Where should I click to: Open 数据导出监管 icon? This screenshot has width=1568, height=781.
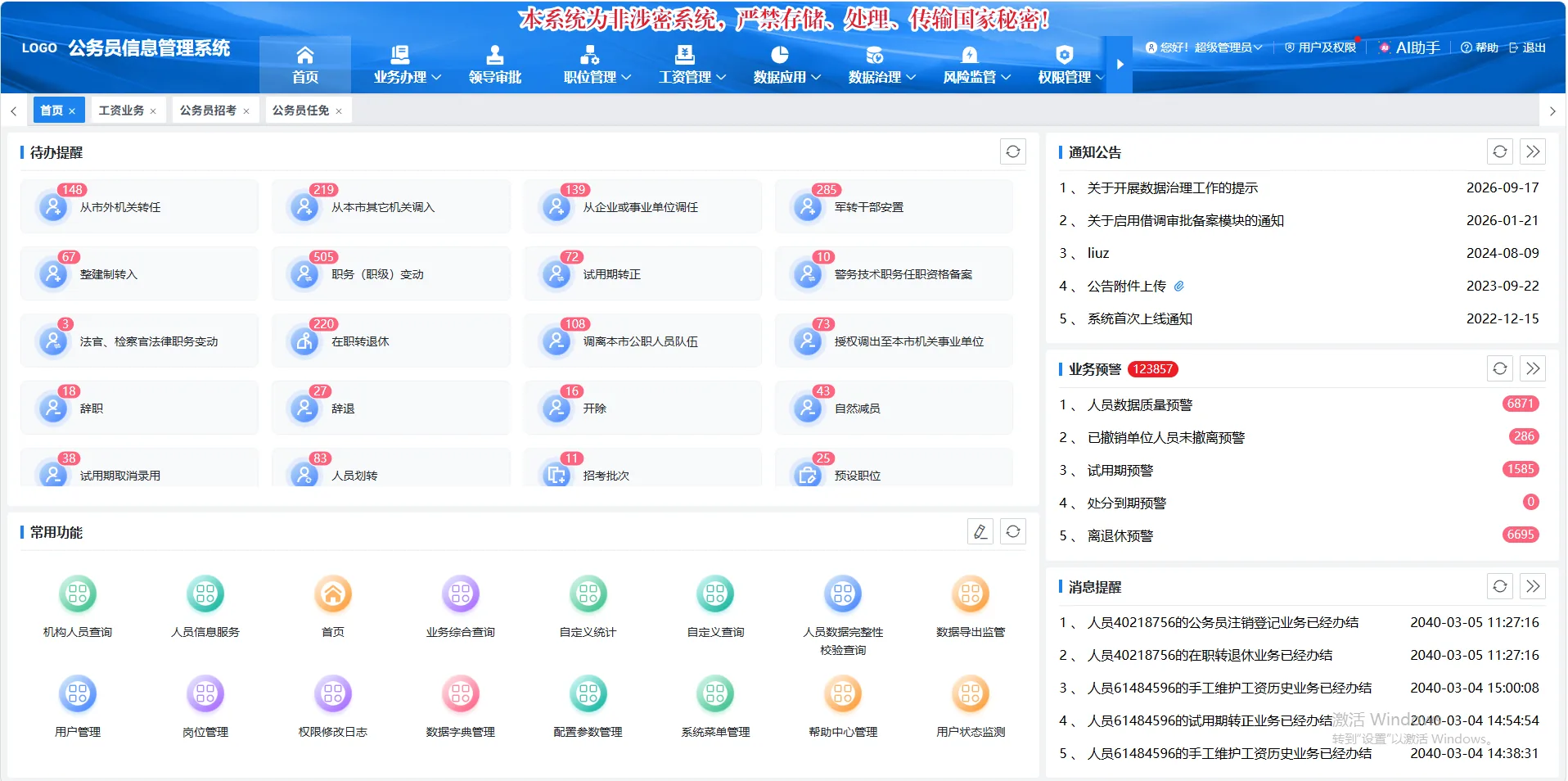[971, 594]
